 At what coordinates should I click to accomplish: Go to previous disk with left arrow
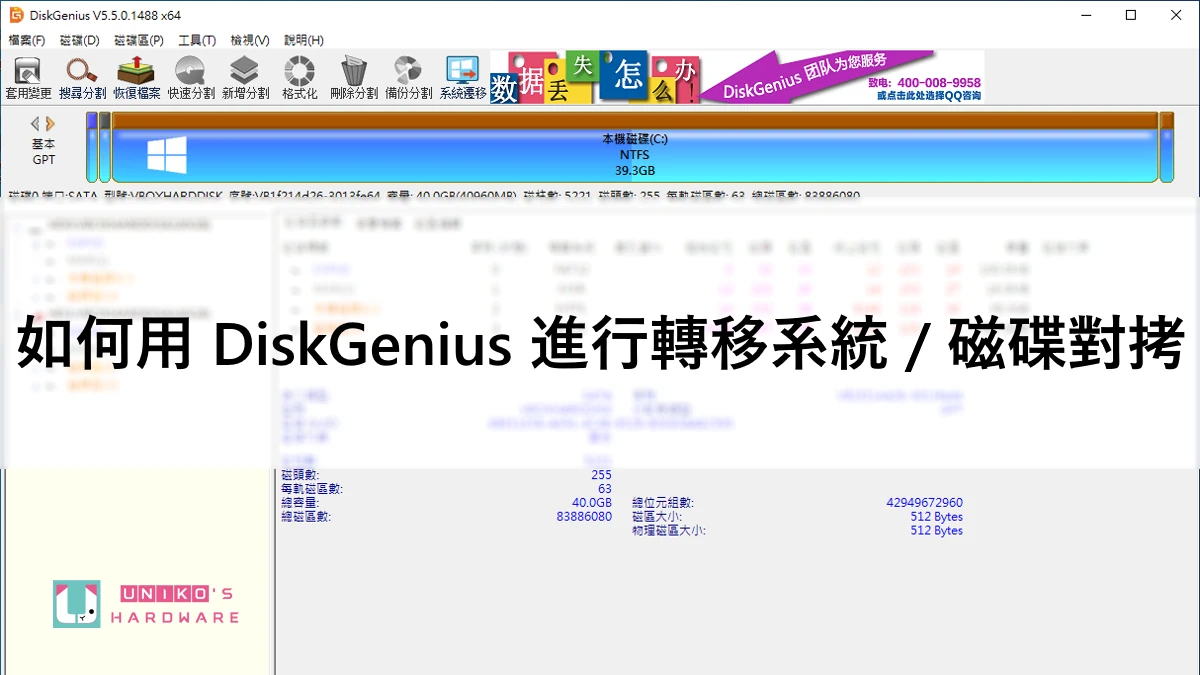(x=35, y=124)
